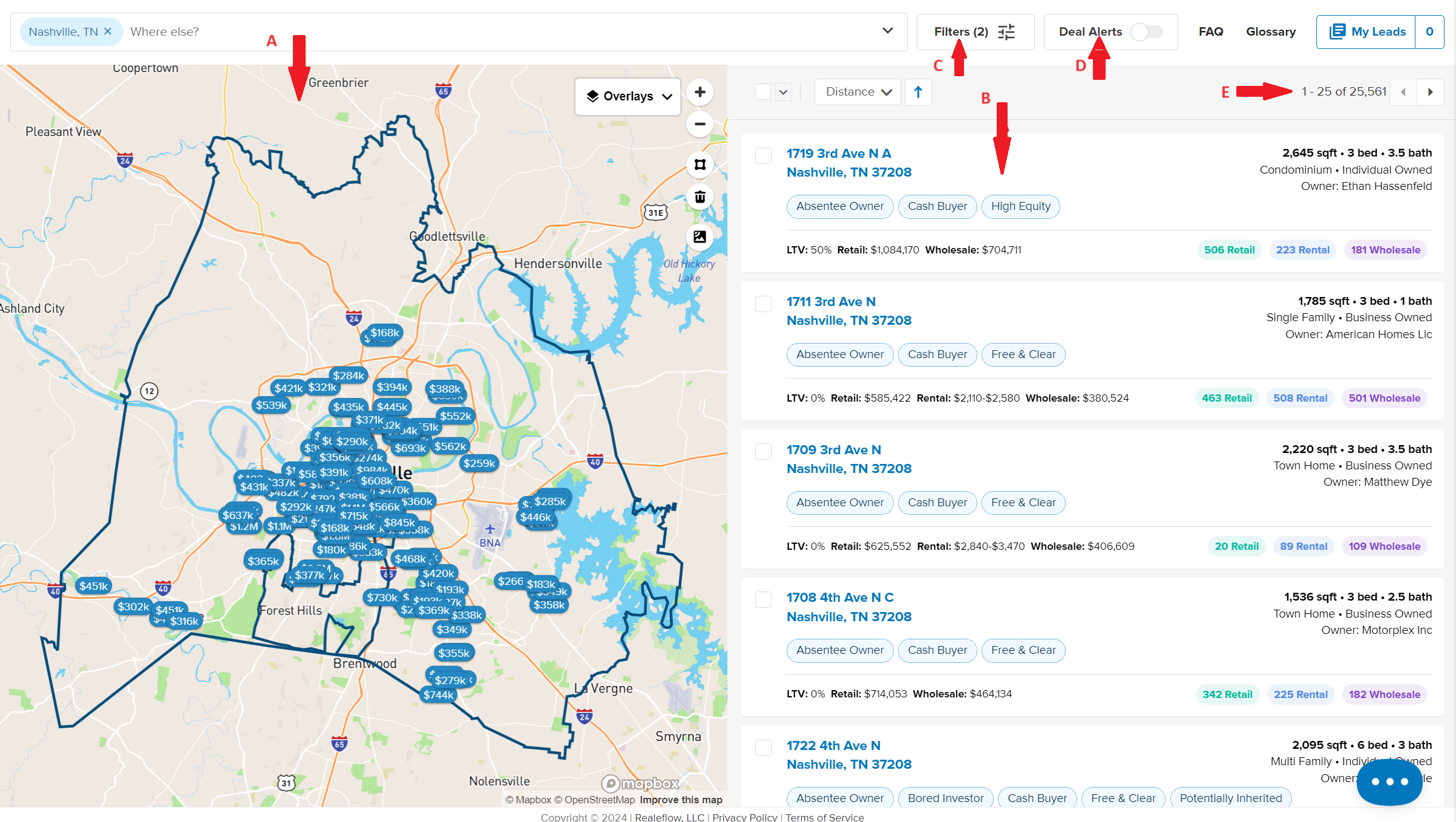Viewport: 1456px width, 822px height.
Task: Click the High Equity tag
Action: (x=1020, y=206)
